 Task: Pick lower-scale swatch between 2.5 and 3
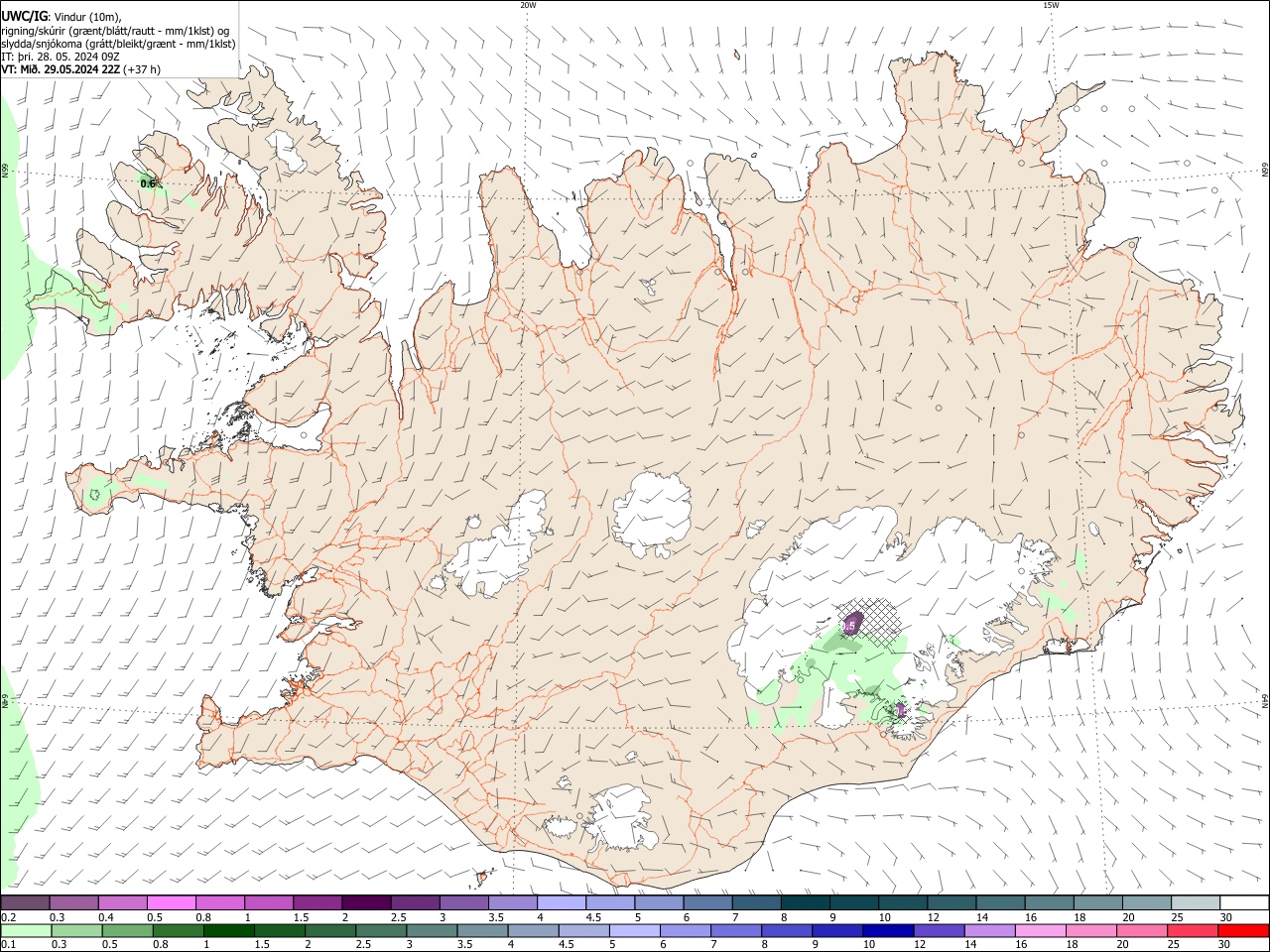380,930
